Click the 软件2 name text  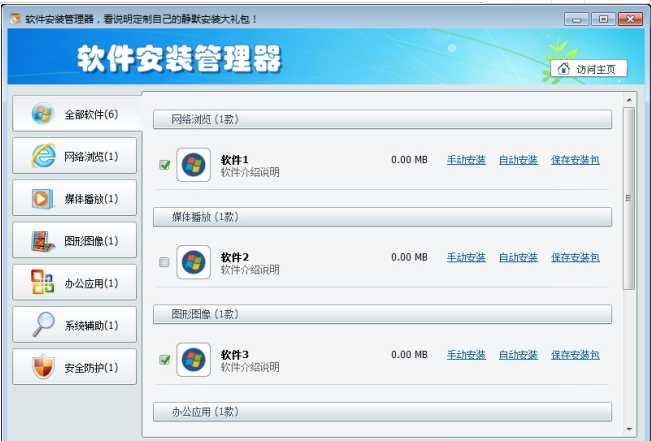point(235,257)
